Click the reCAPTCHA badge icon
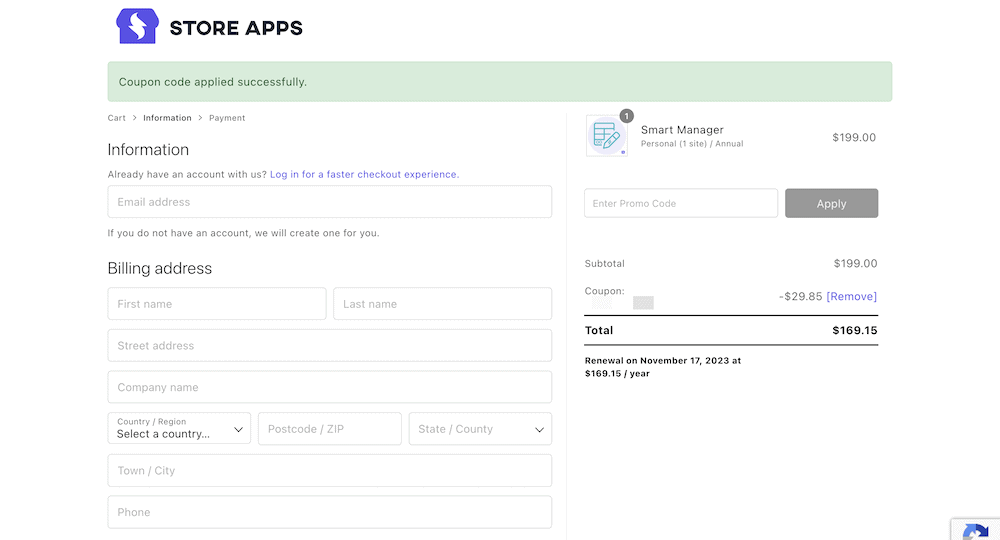Viewport: 1000px width, 540px height. point(976,532)
